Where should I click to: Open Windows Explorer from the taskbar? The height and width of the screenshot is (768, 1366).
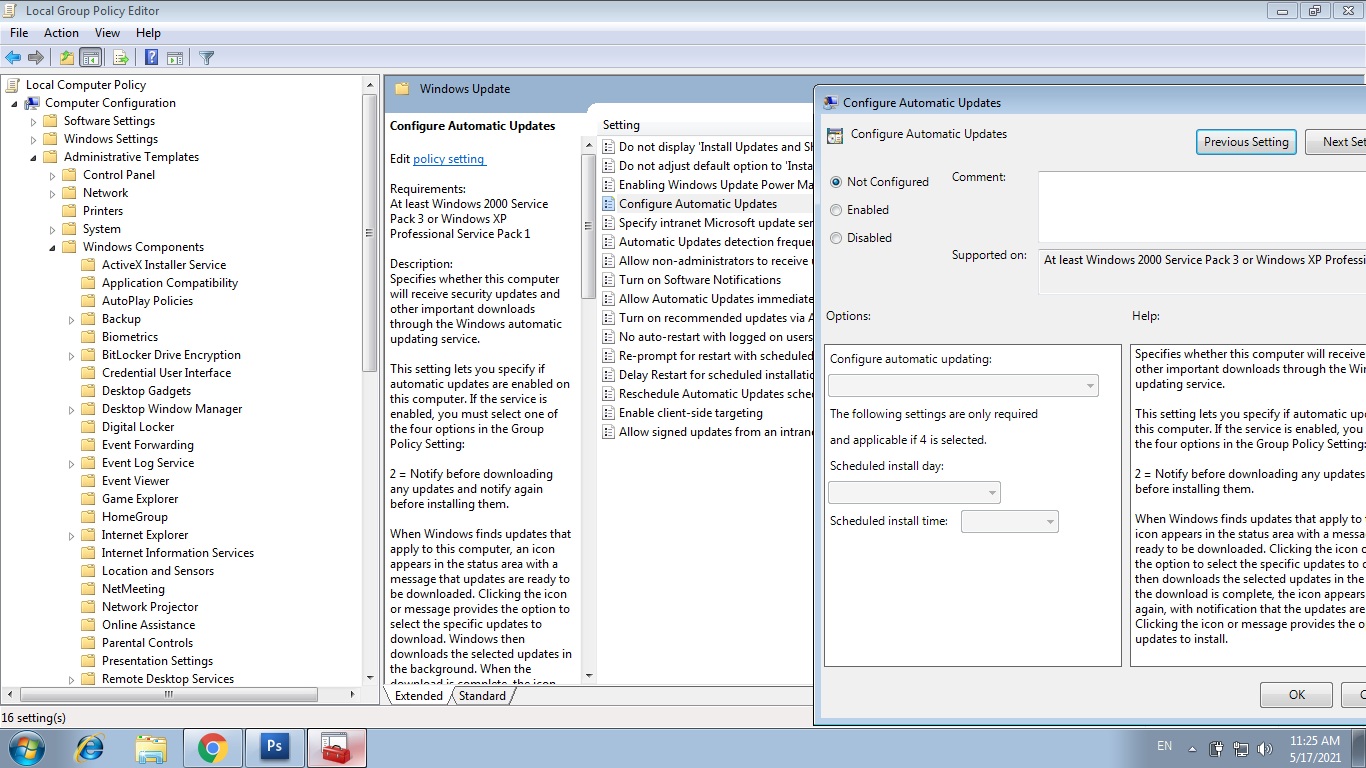(151, 748)
